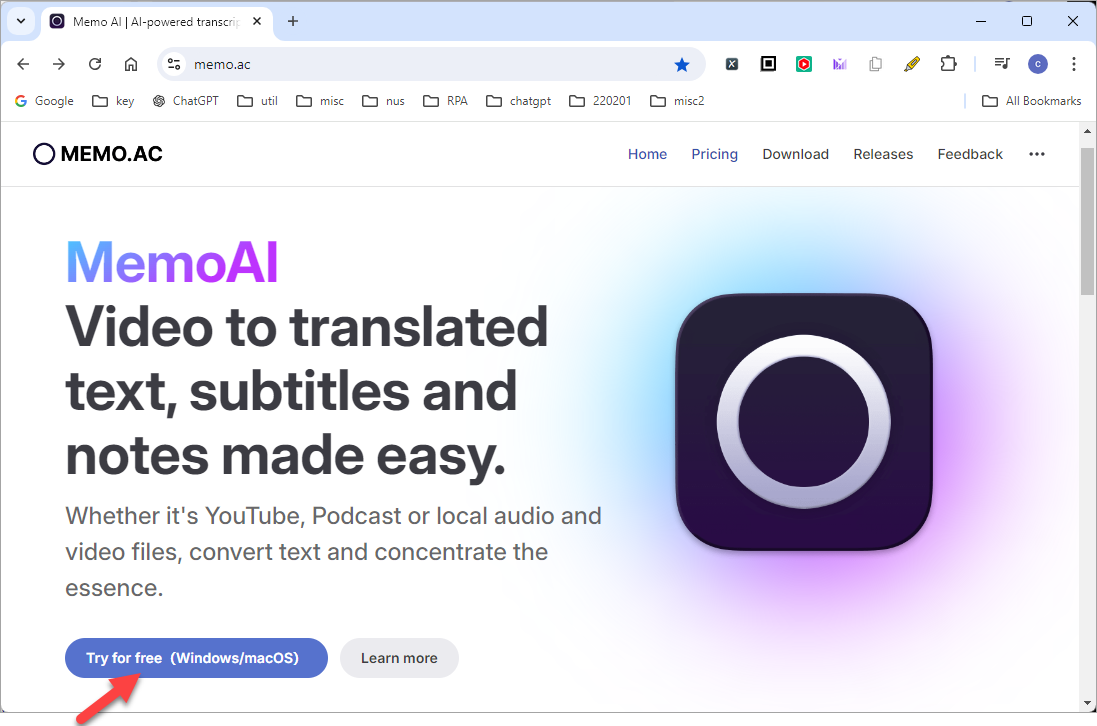Open a new browser tab
1097x726 pixels.
click(293, 22)
